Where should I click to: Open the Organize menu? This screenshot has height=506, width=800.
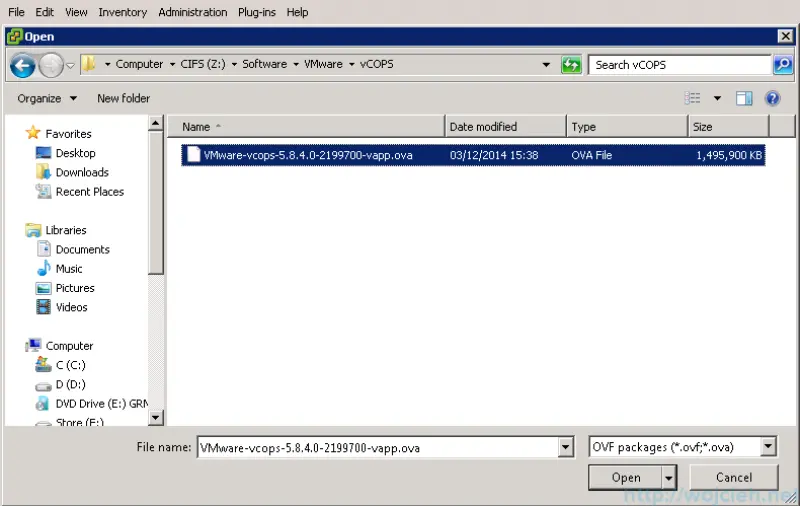click(x=46, y=98)
